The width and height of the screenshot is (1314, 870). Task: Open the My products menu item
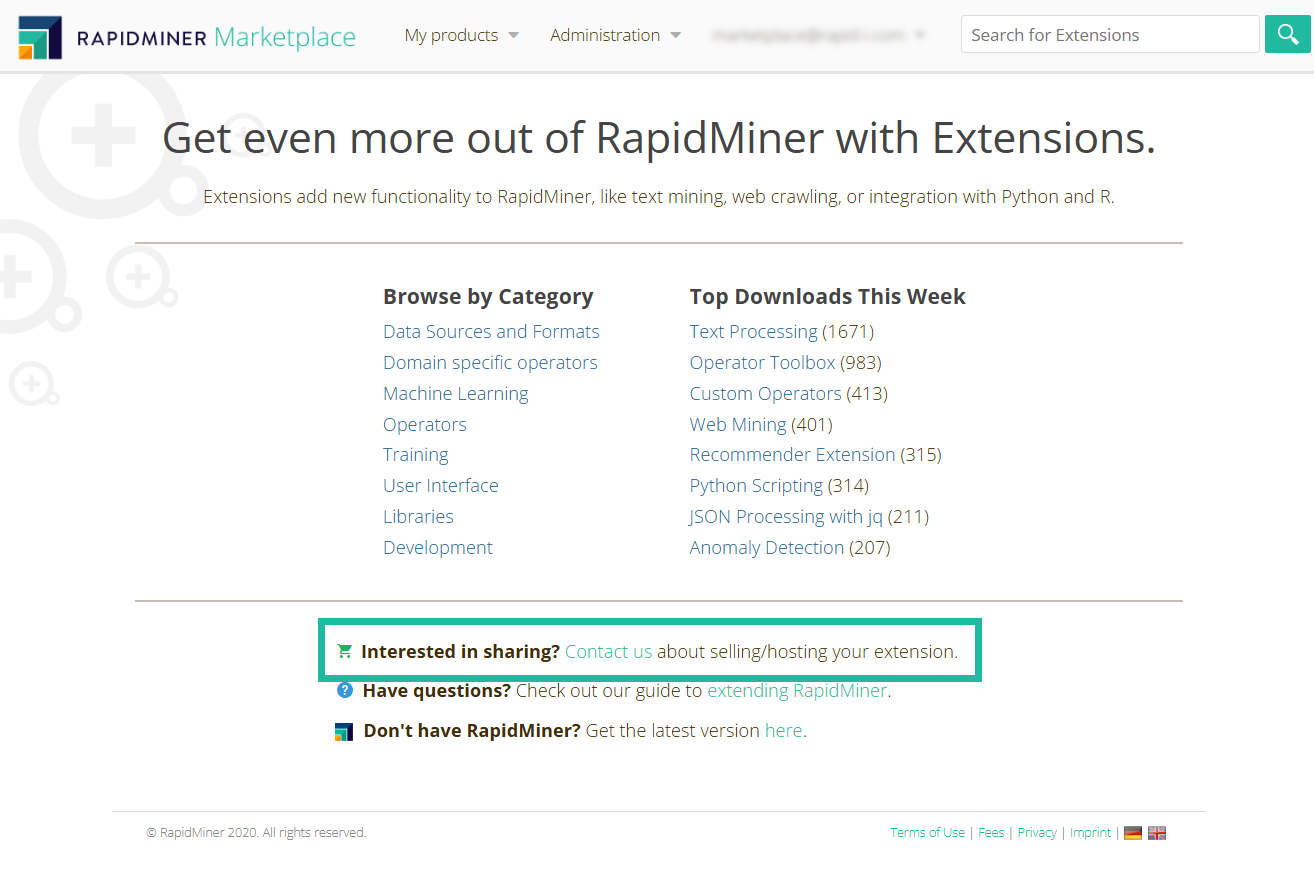tap(451, 34)
